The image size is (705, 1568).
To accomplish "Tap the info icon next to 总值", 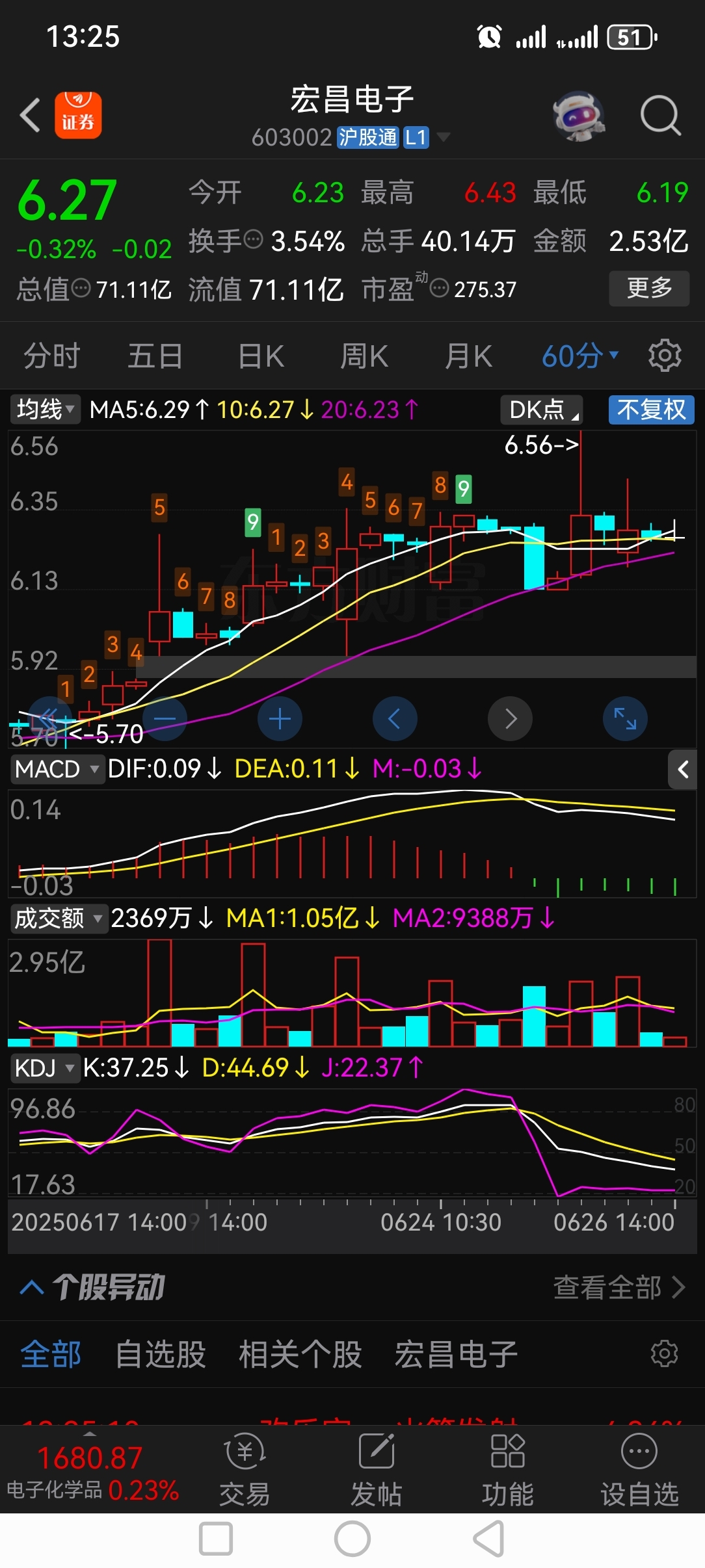I will coord(81,288).
